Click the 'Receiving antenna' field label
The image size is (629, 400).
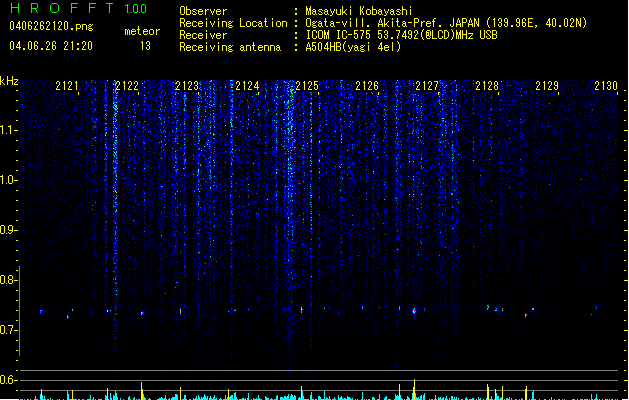[230, 47]
